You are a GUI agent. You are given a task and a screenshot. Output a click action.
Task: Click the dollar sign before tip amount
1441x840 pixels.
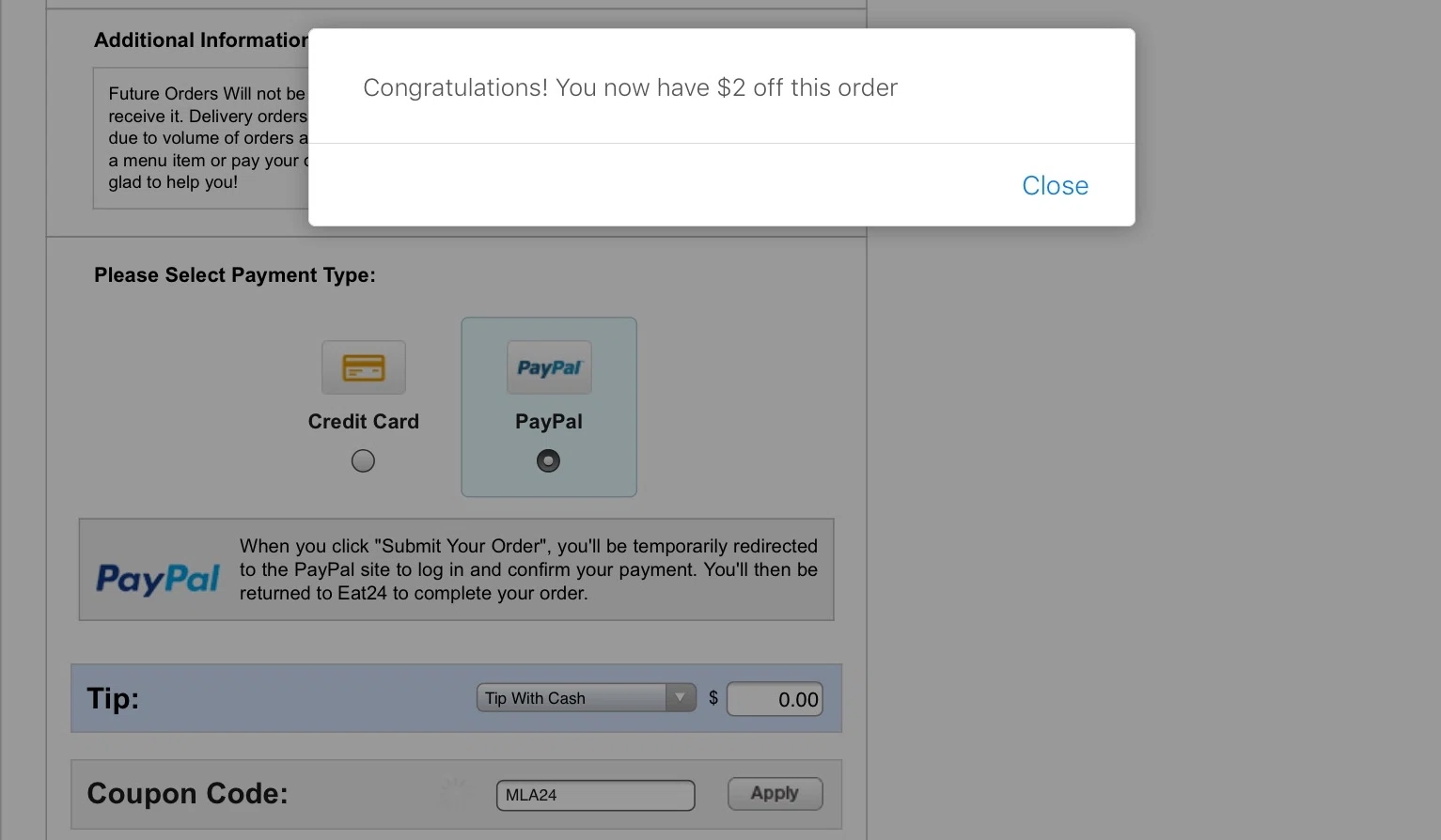(713, 698)
